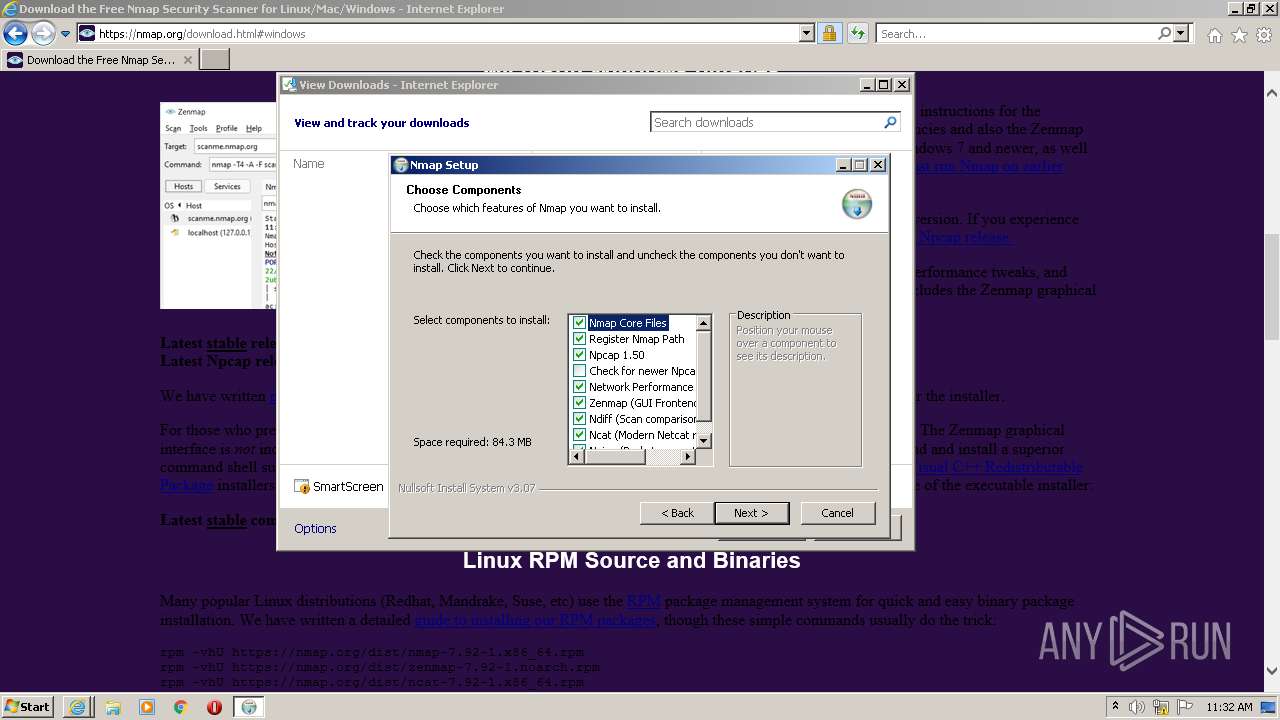Click the SmartScreen shield icon
The width and height of the screenshot is (1280, 720).
[x=302, y=487]
